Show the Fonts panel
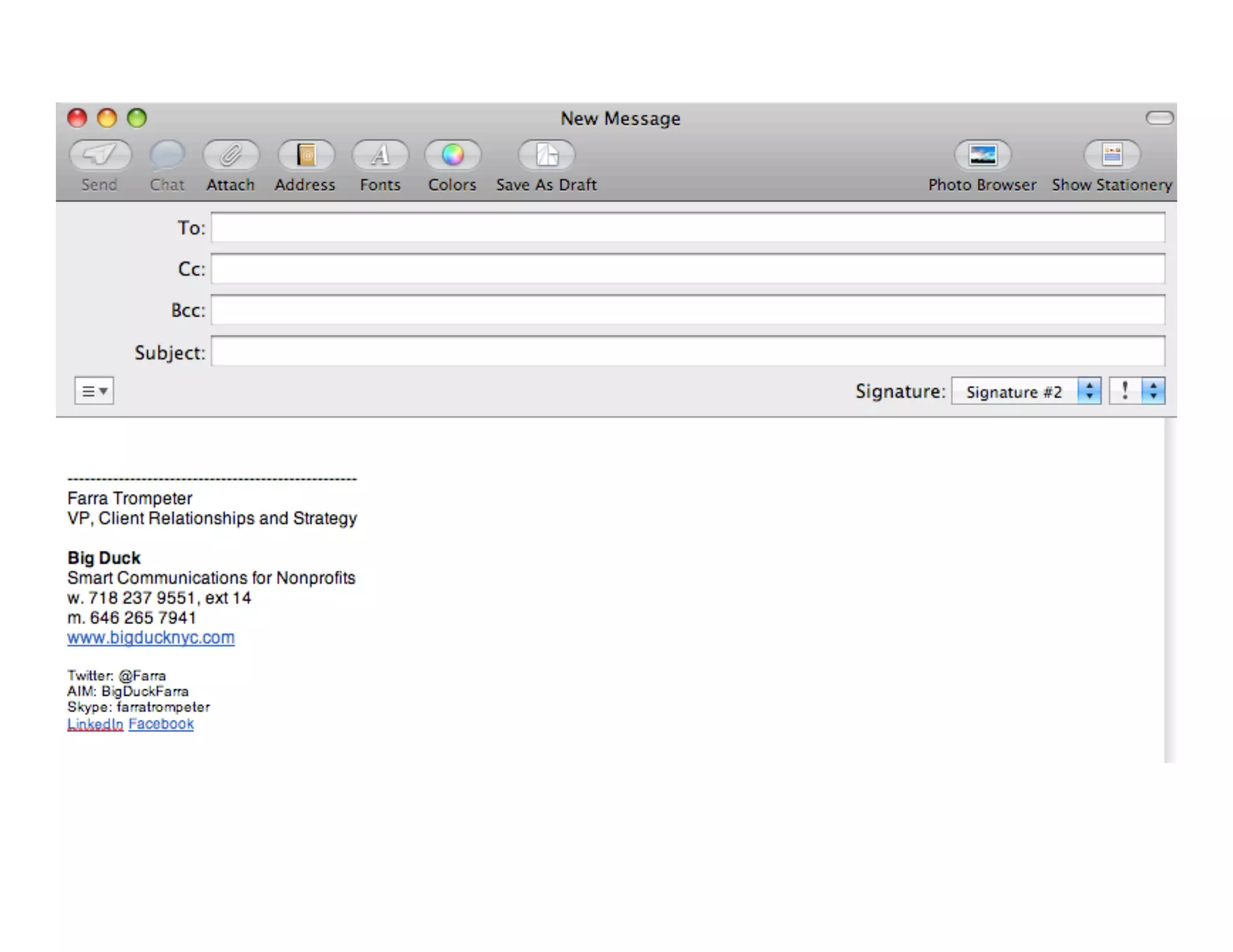This screenshot has width=1233, height=952. pyautogui.click(x=380, y=155)
